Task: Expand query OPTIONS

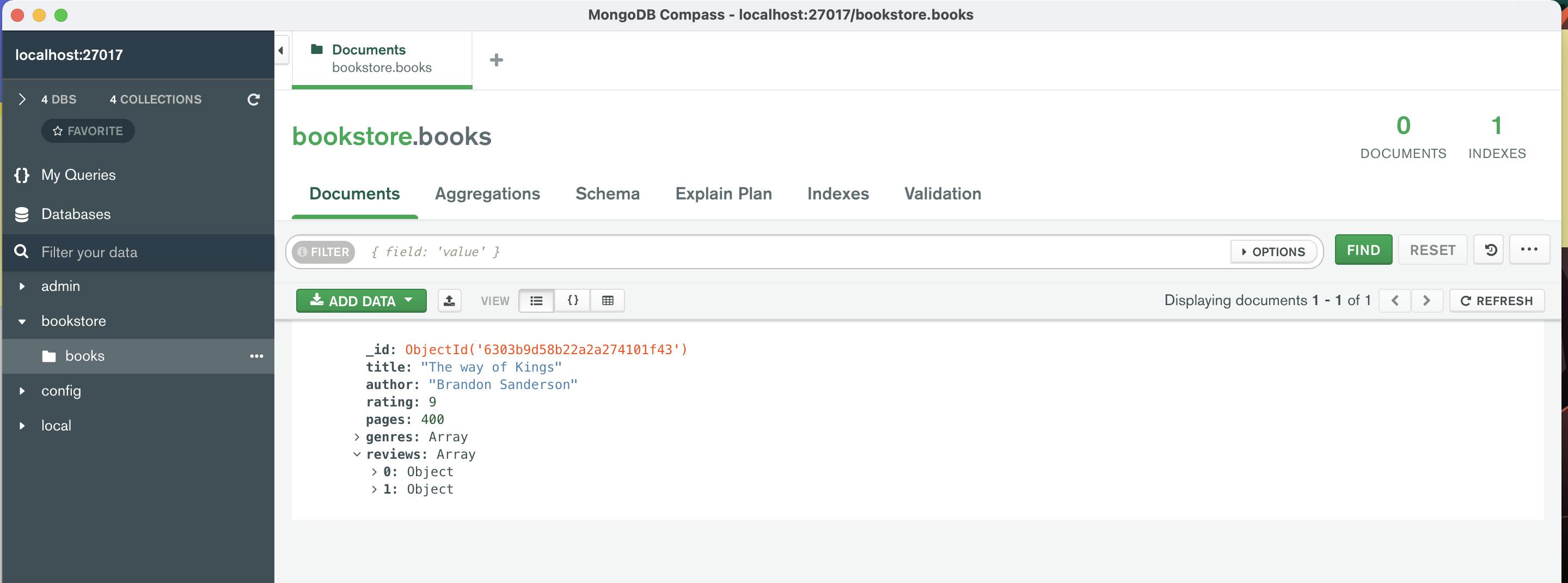Action: tap(1273, 252)
